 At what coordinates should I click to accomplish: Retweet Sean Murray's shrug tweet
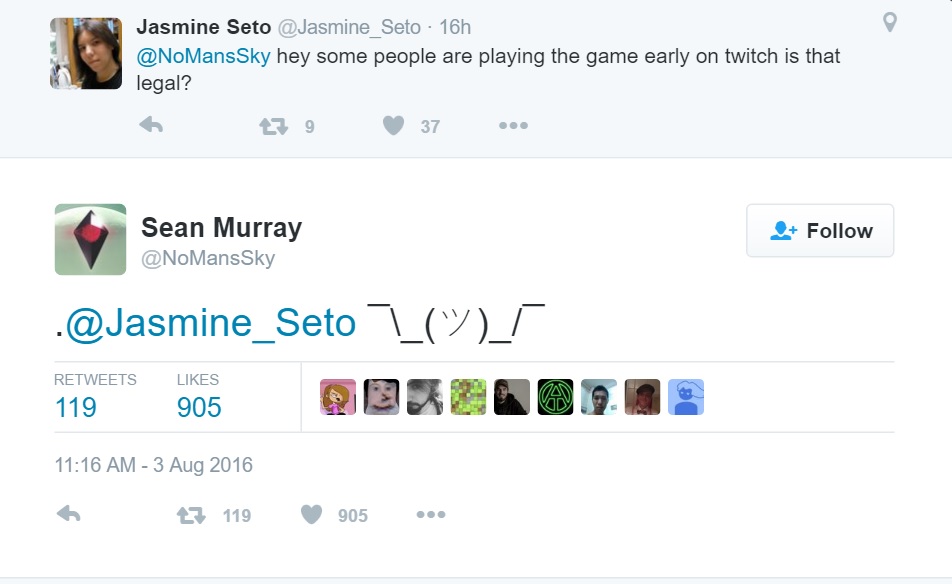tap(189, 515)
